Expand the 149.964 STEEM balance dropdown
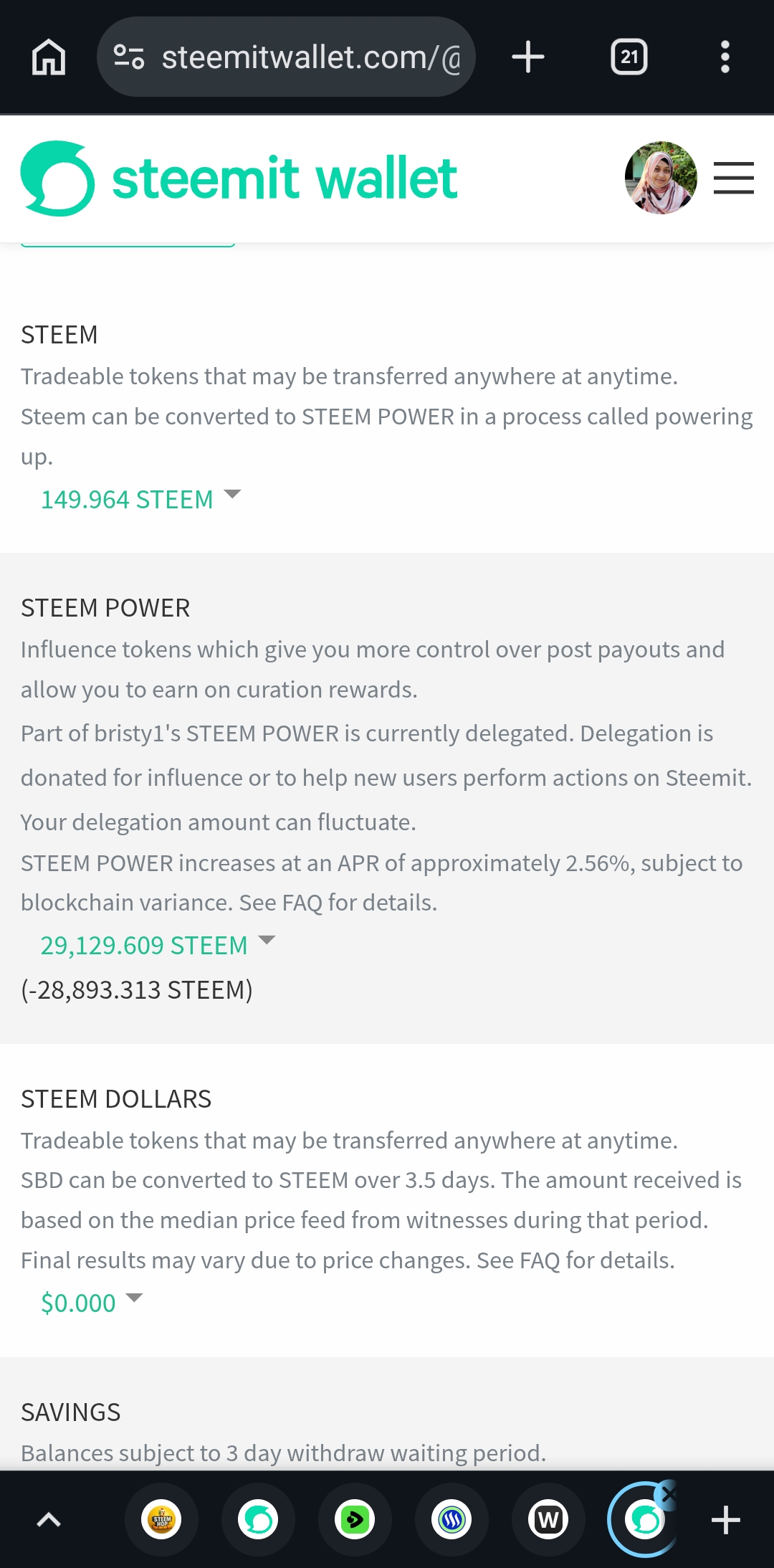Image resolution: width=774 pixels, height=1568 pixels. [x=140, y=499]
